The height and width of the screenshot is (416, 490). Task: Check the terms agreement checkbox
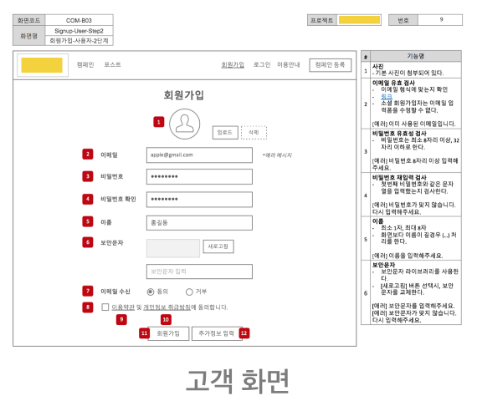click(x=105, y=307)
